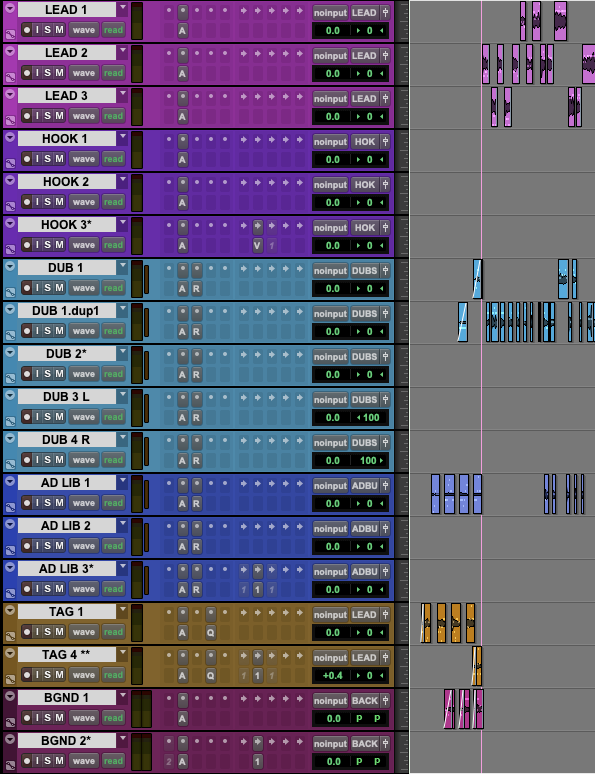The height and width of the screenshot is (774, 595).
Task: Solo the HOOK 1 track
Action: pos(47,159)
